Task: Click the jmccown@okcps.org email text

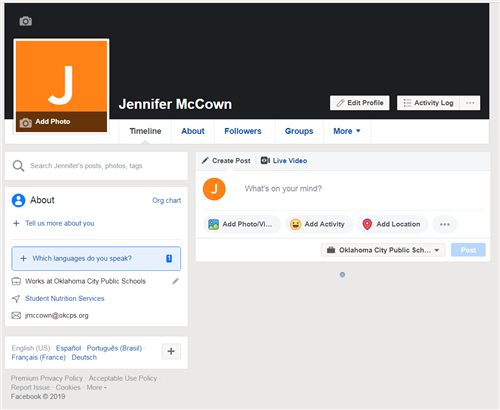Action: click(57, 316)
